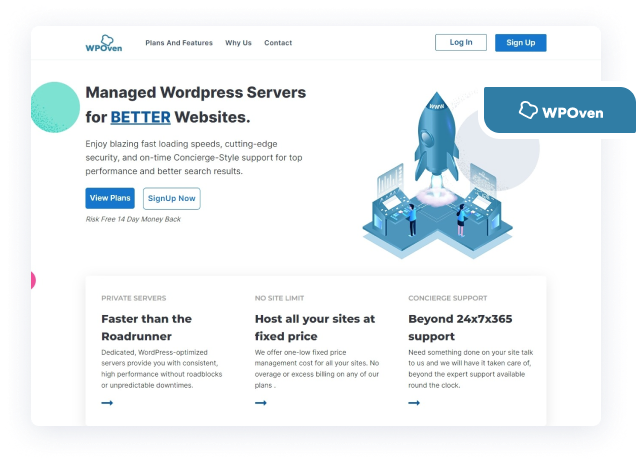Click the paragraph starting "Dedicated, WordPress-optimized servers"

point(162,369)
